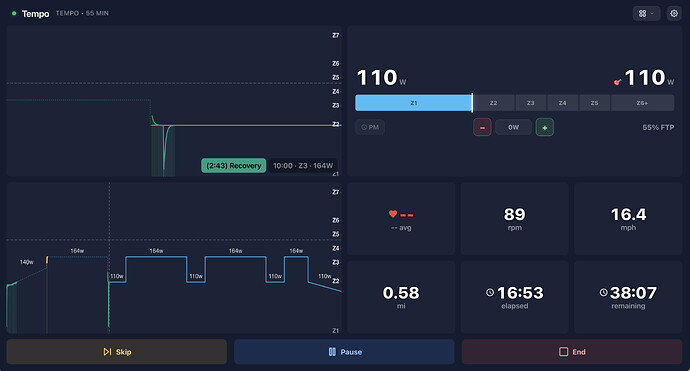Increase target power with plus button
690x371 pixels.
coord(544,127)
